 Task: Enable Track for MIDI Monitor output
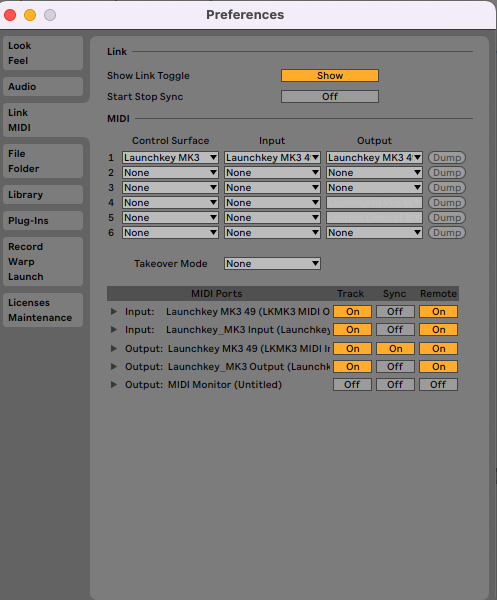coord(352,385)
